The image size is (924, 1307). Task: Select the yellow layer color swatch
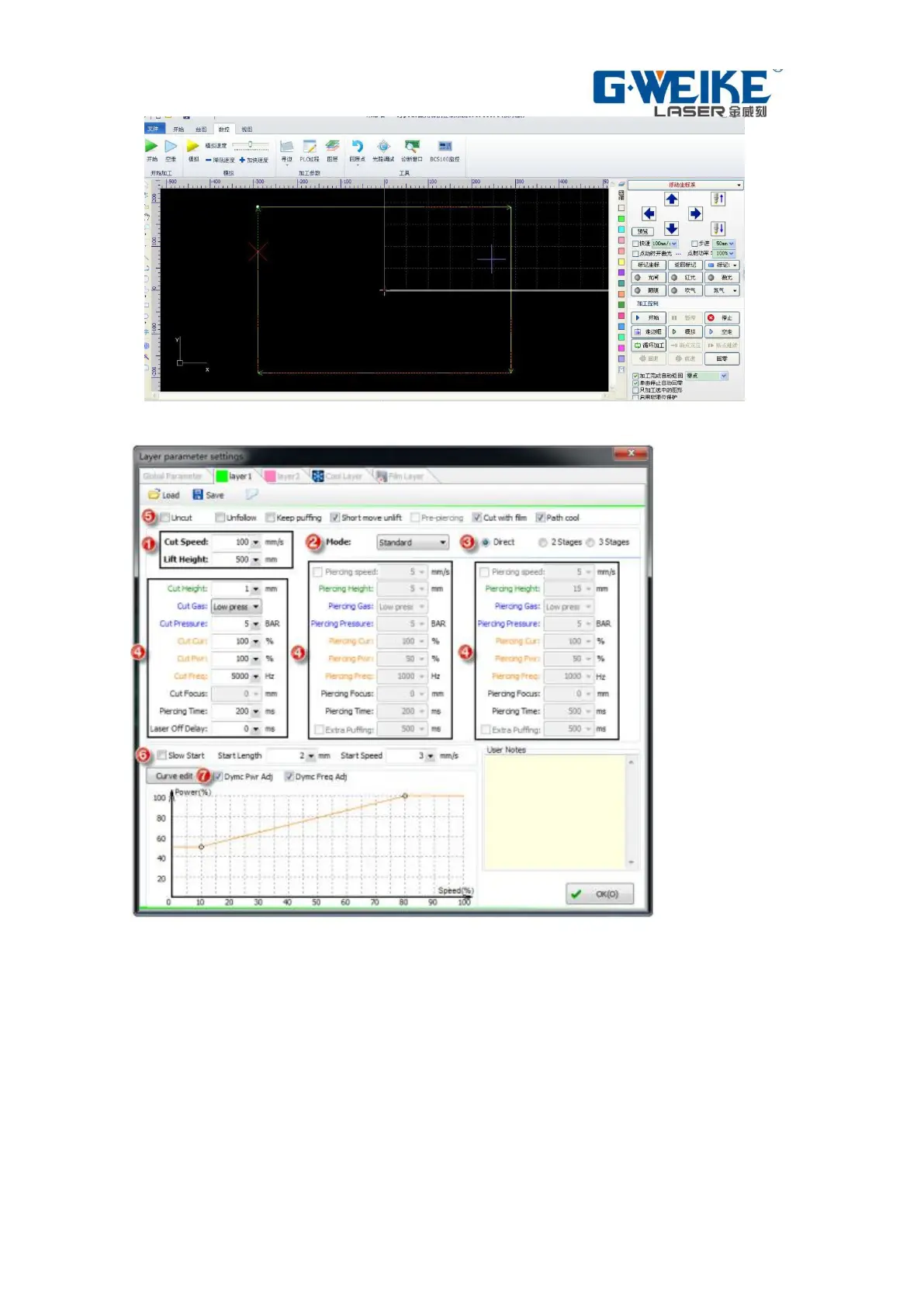tap(621, 262)
